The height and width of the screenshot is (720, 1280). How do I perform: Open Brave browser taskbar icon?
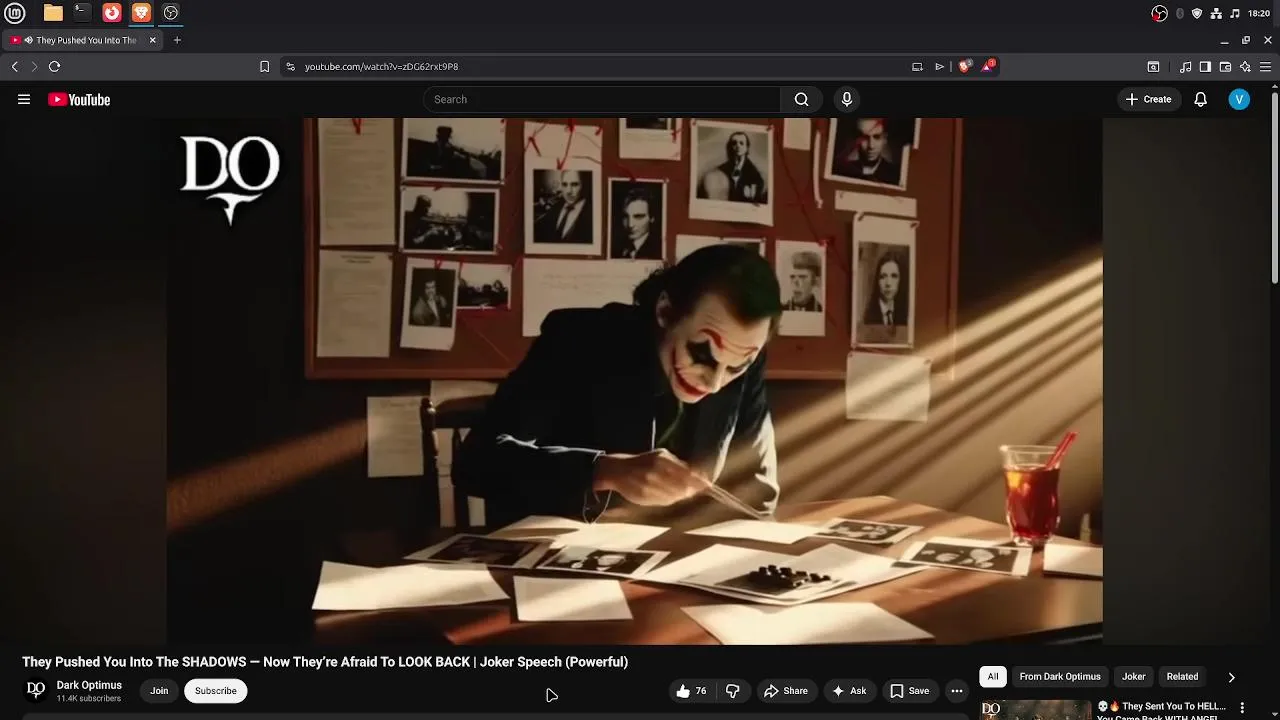[141, 13]
